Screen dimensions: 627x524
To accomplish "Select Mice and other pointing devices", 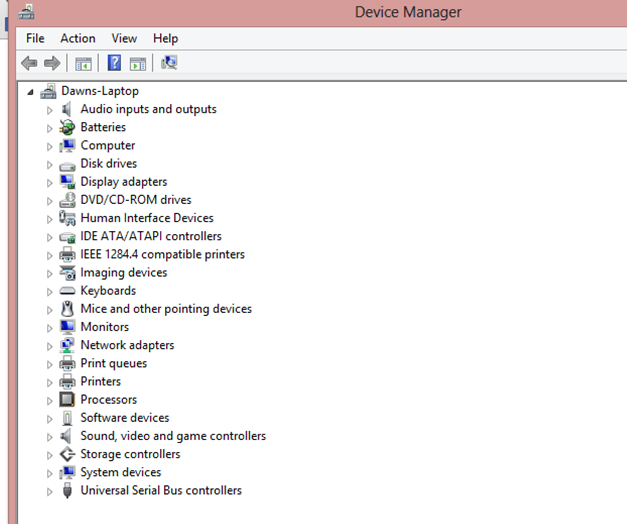I will (x=166, y=309).
